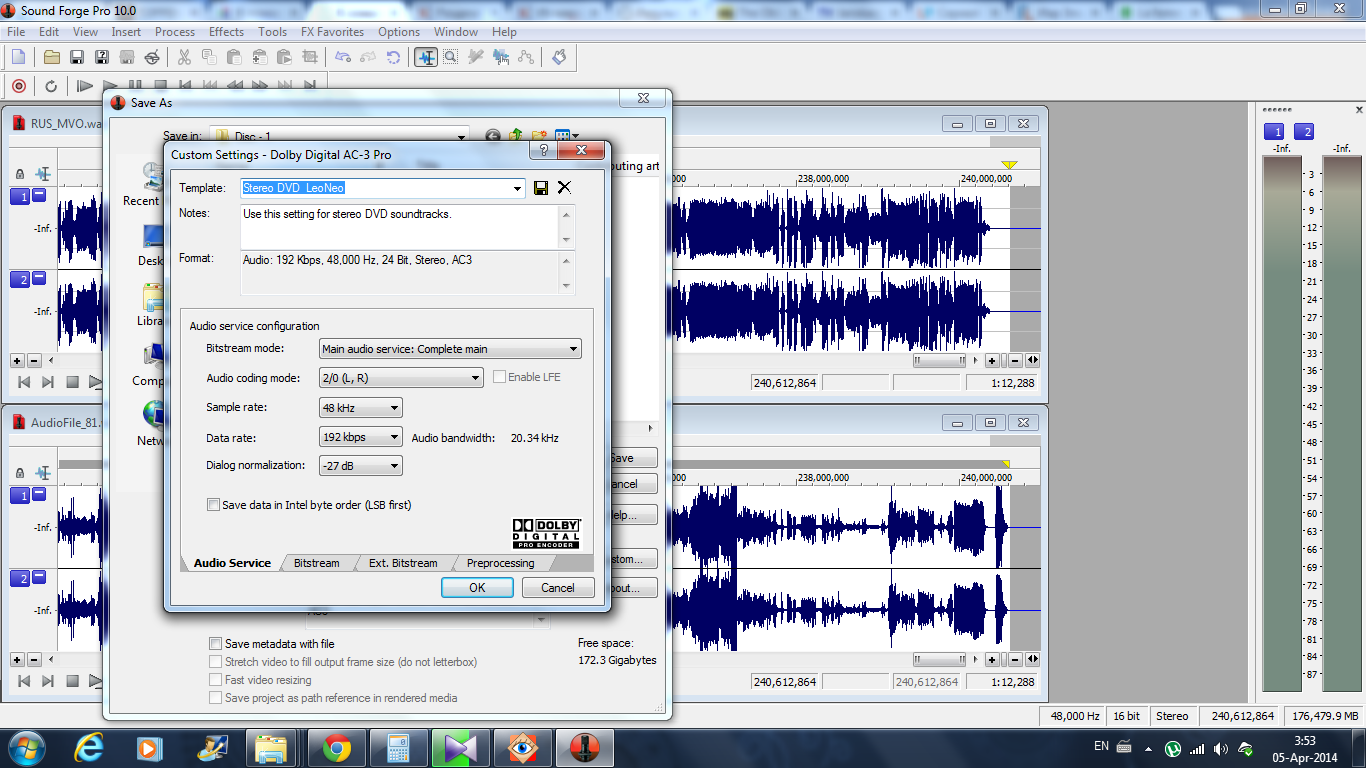Viewport: 1366px width, 768px height.
Task: Click the Notes text field
Action: (x=400, y=227)
